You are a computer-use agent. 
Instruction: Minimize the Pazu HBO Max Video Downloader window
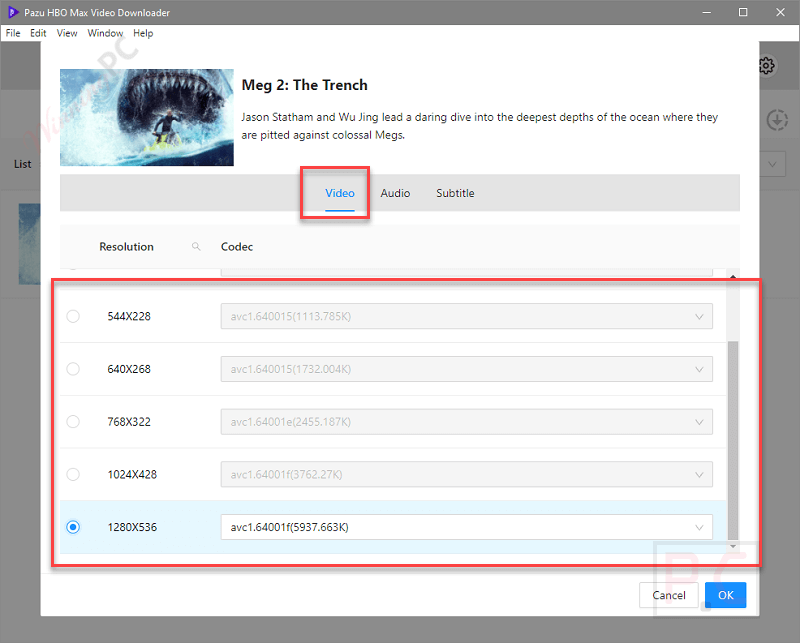(x=707, y=12)
